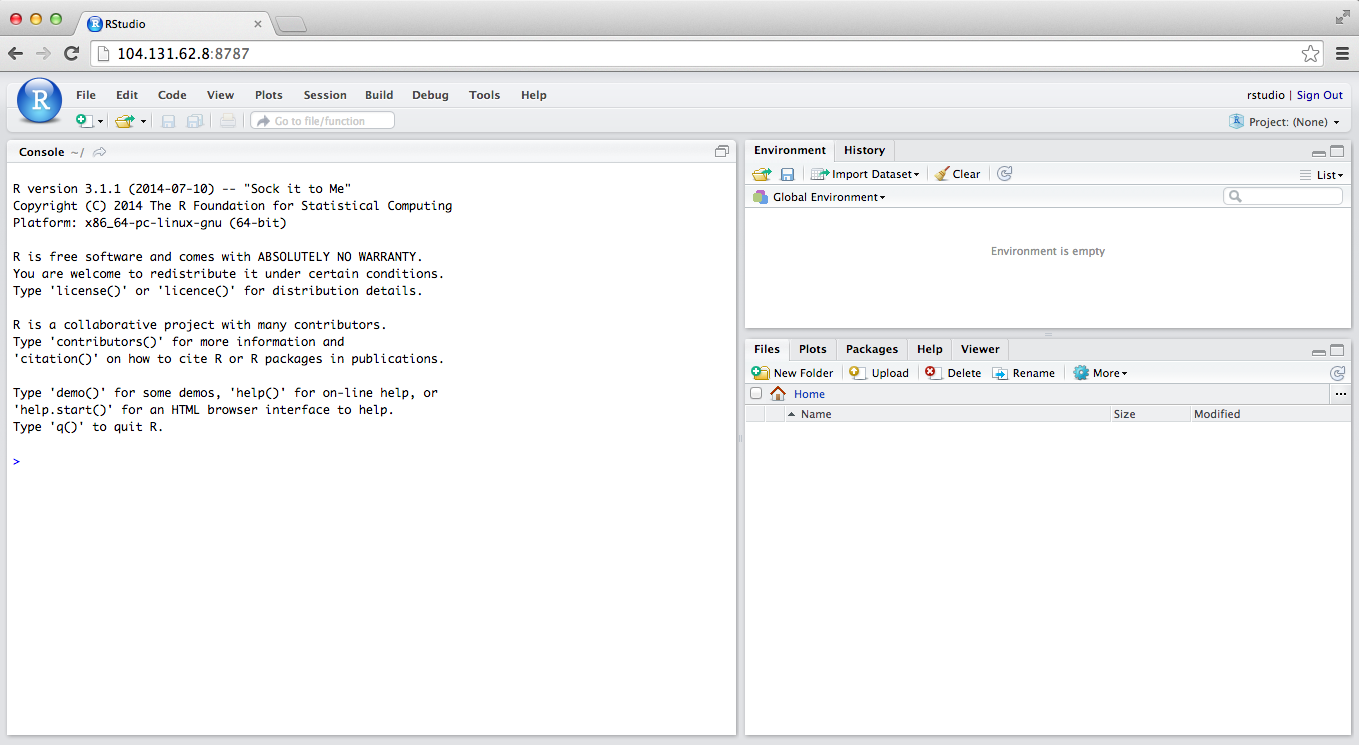Viewport: 1359px width, 745px height.
Task: Open the Tools menu
Action: click(484, 95)
